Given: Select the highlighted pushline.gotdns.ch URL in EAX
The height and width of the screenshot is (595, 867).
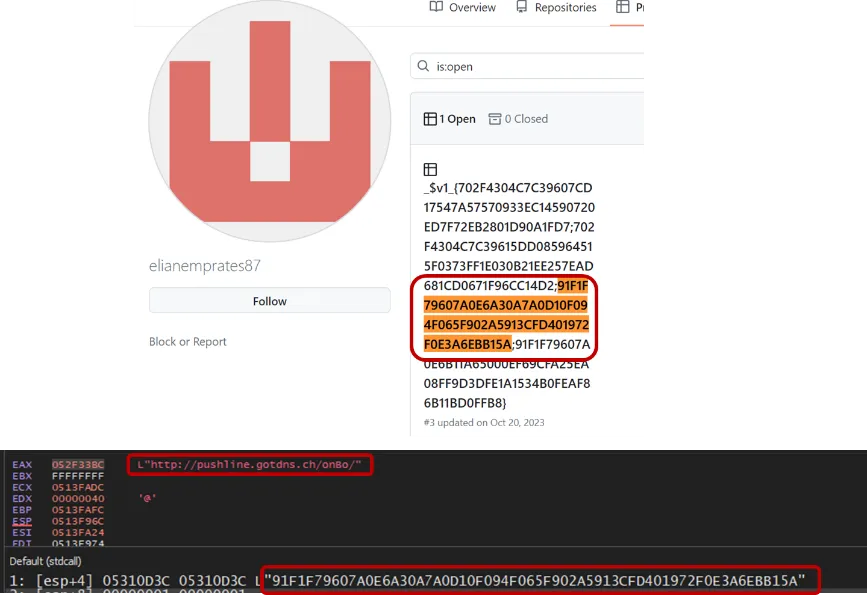Looking at the screenshot, I should point(250,464).
